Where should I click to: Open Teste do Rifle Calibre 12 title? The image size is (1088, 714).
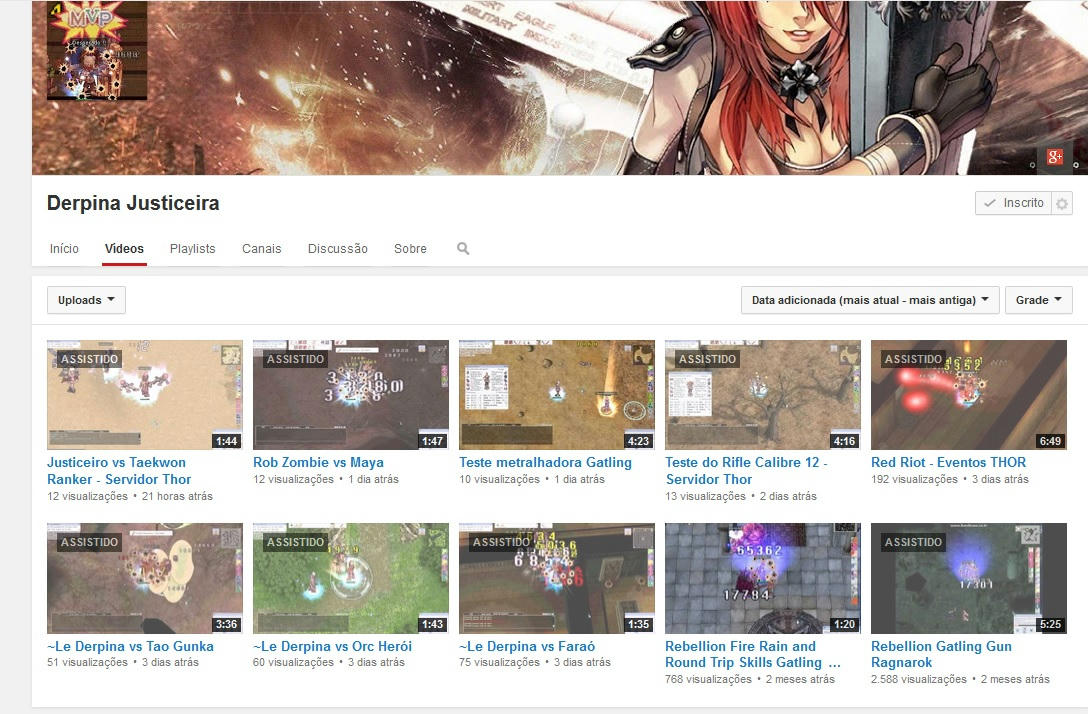(746, 470)
